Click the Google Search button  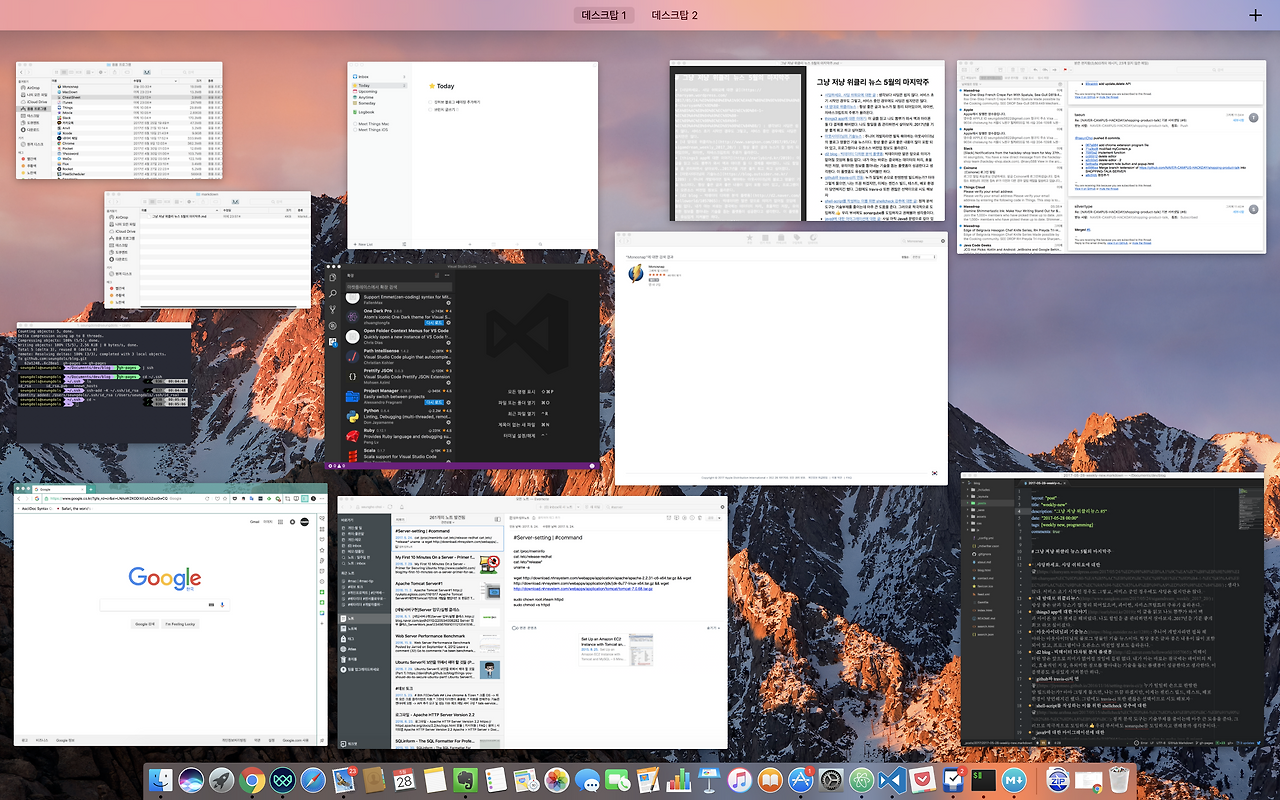(x=146, y=623)
